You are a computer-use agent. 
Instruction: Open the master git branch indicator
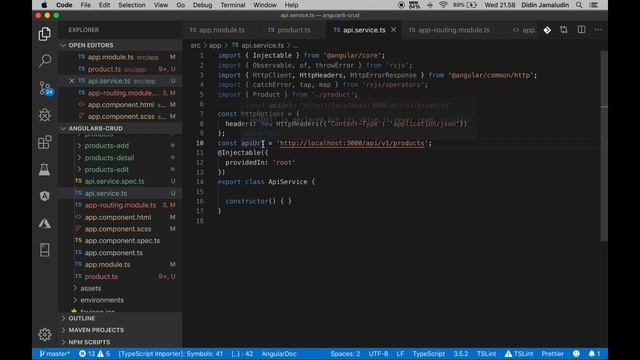tap(55, 354)
